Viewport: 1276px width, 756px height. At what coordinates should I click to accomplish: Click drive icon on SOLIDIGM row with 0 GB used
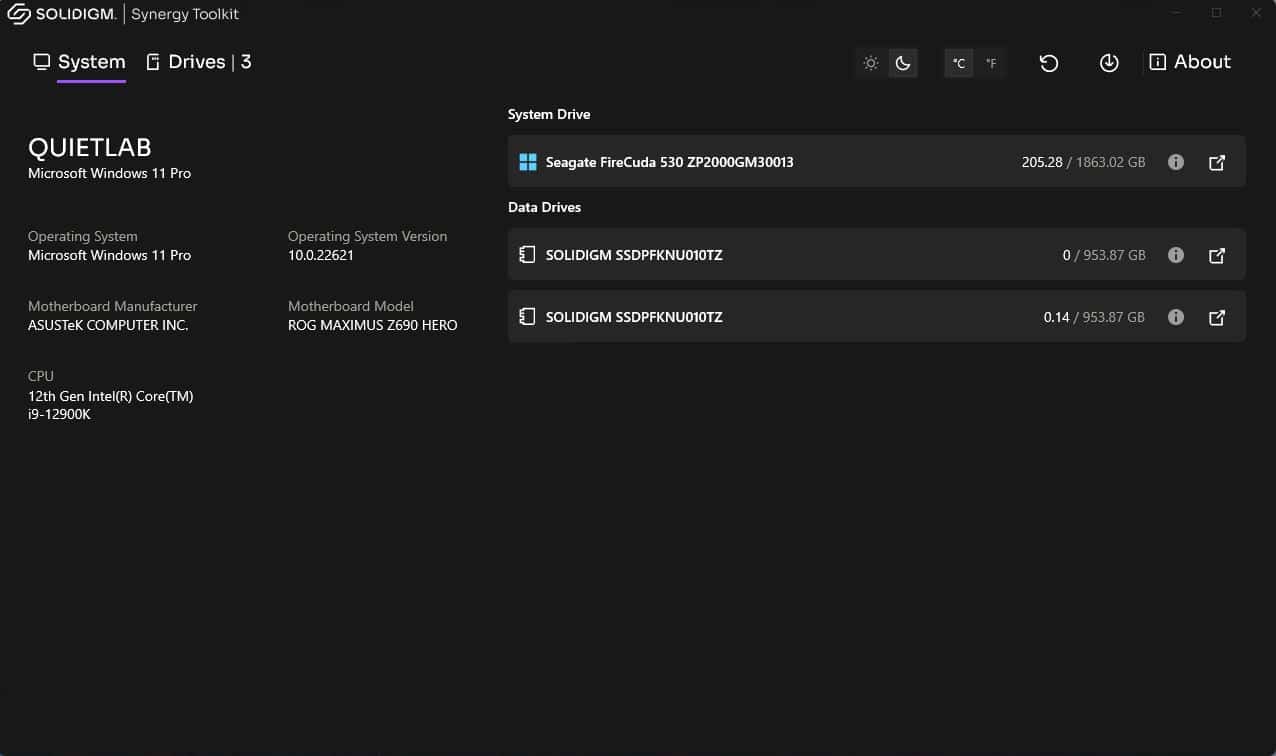(x=528, y=255)
